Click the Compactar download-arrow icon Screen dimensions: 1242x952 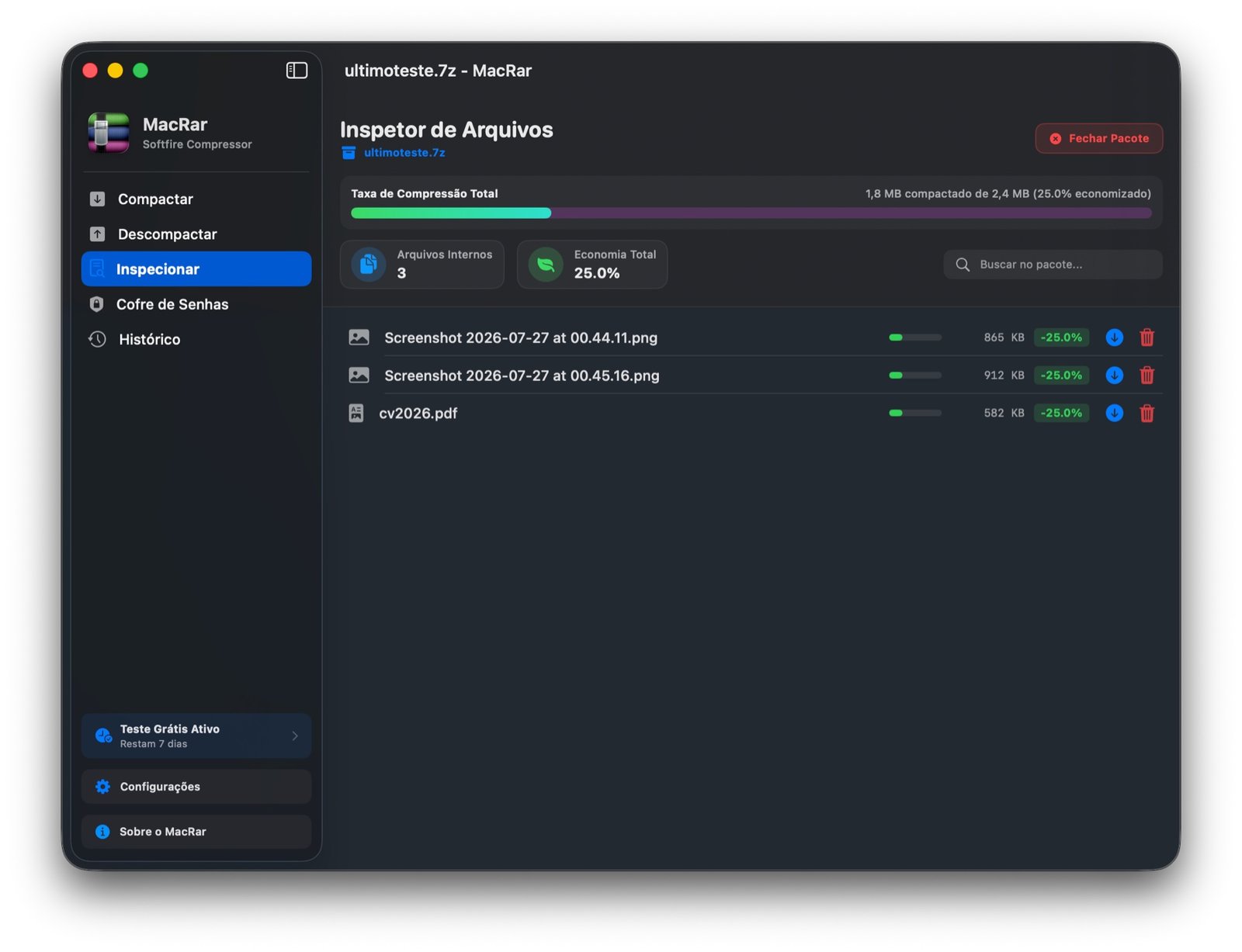coord(97,199)
